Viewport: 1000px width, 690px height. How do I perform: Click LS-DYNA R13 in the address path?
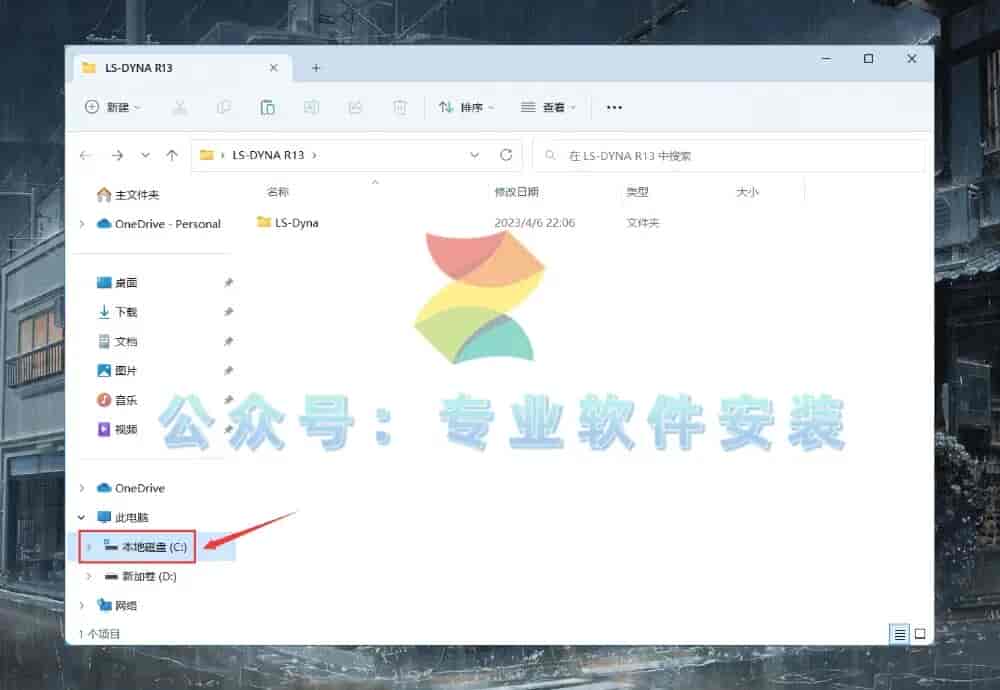coord(268,155)
